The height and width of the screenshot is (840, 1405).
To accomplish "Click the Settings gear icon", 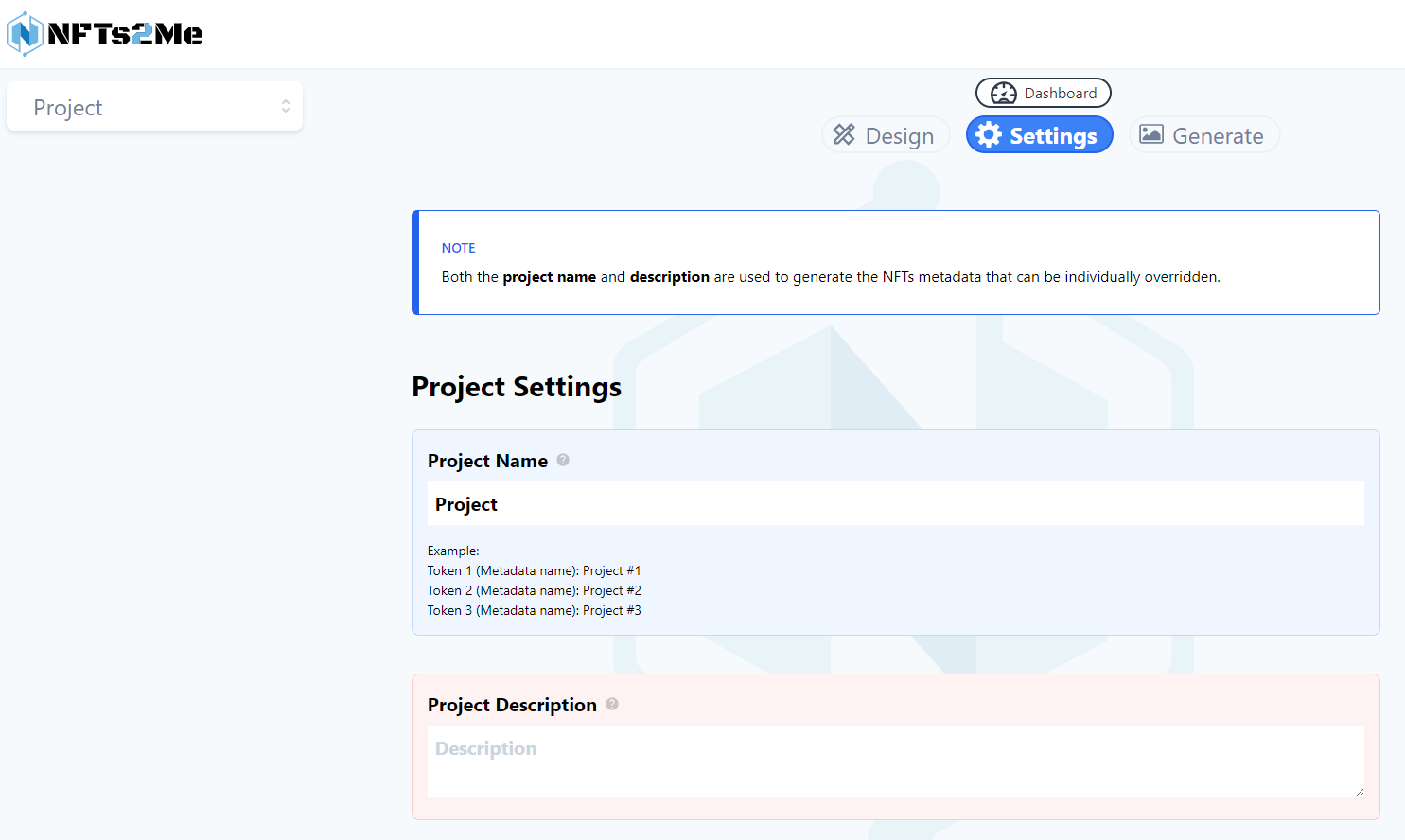I will (x=989, y=135).
